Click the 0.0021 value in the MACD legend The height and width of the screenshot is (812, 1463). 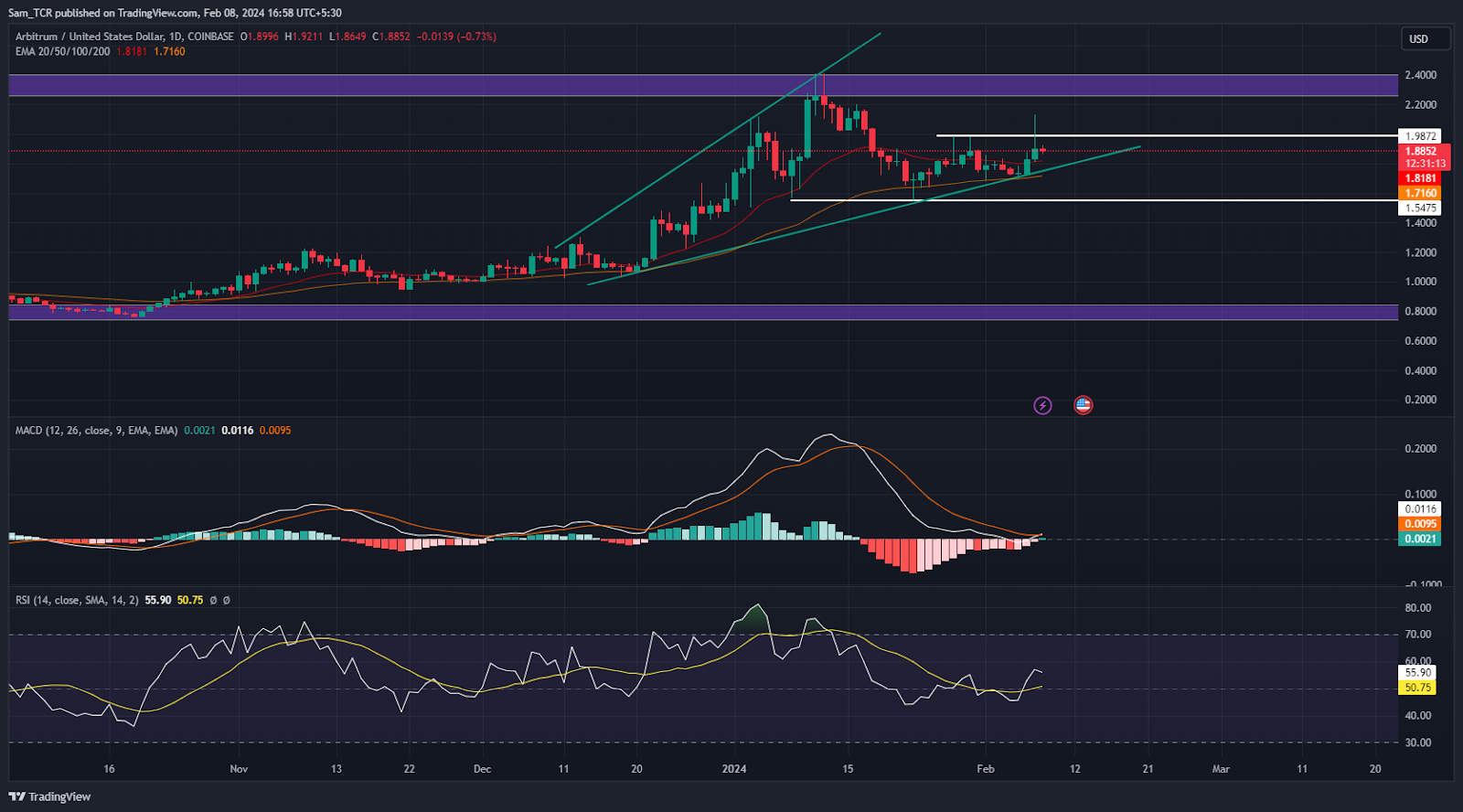click(x=199, y=430)
